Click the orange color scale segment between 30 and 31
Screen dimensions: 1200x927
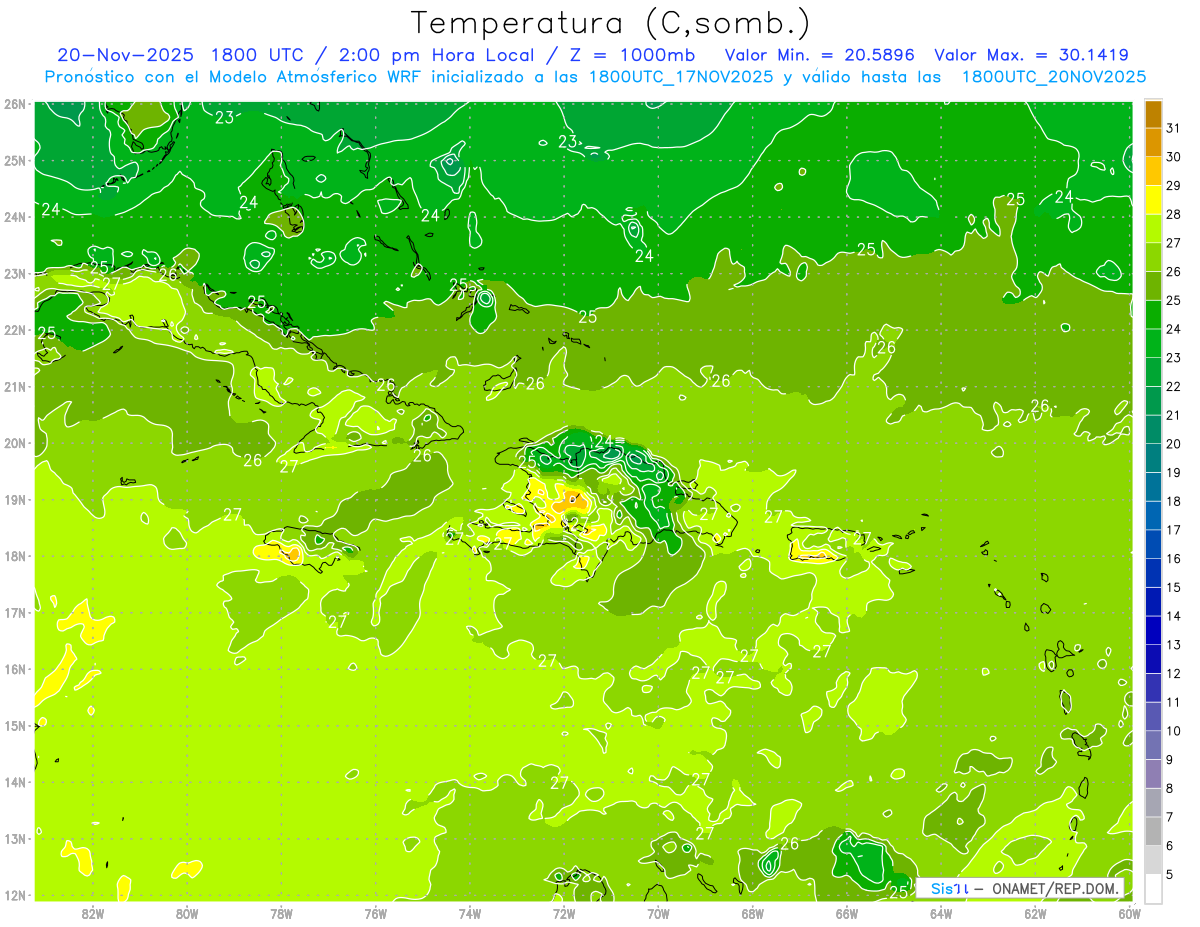pos(1153,142)
